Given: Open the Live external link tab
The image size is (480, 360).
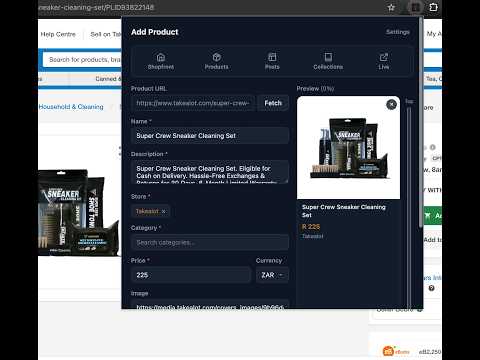Looking at the screenshot, I should [384, 62].
